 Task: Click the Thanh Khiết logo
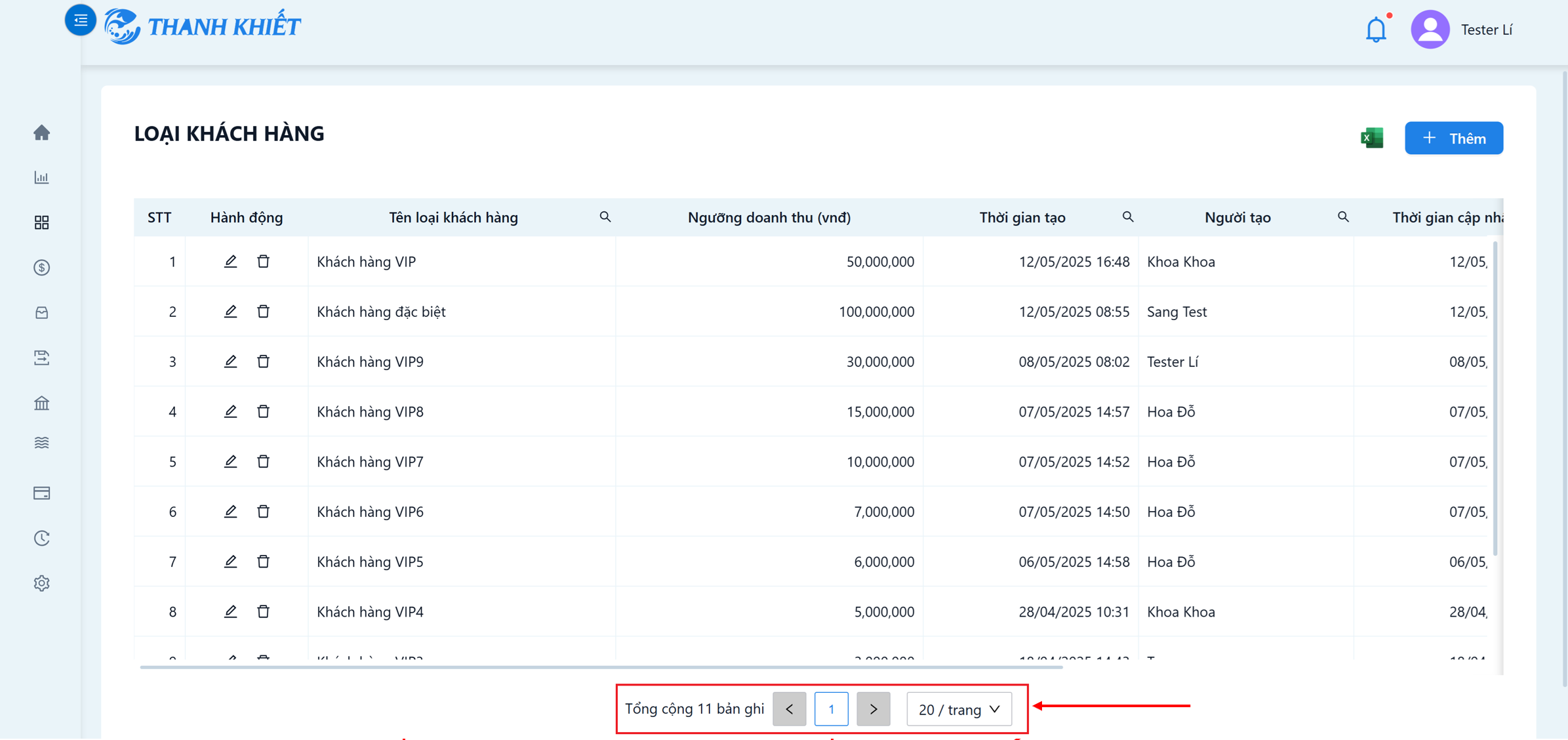[202, 27]
